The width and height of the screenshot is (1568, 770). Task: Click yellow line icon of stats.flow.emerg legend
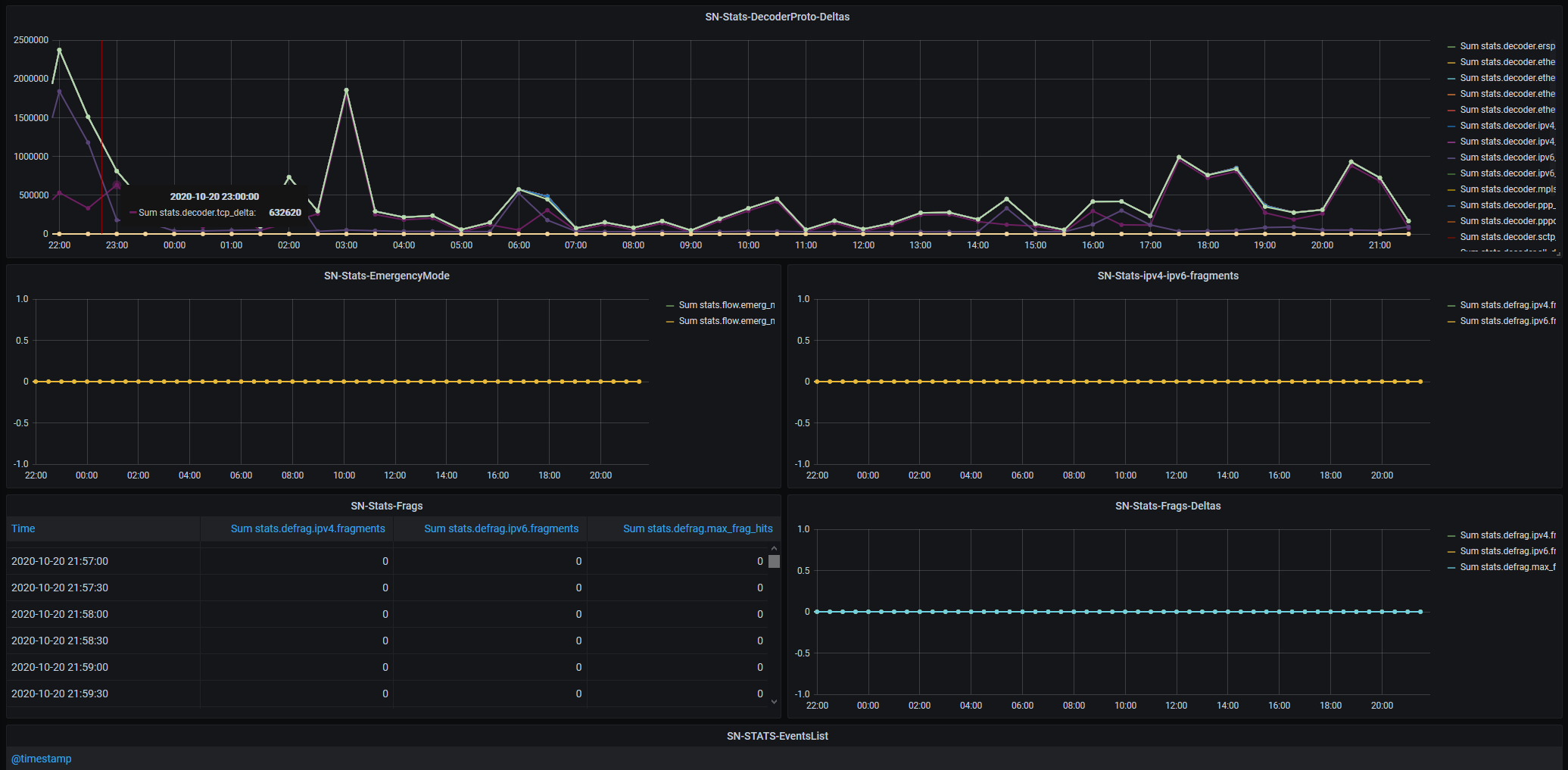click(x=670, y=322)
